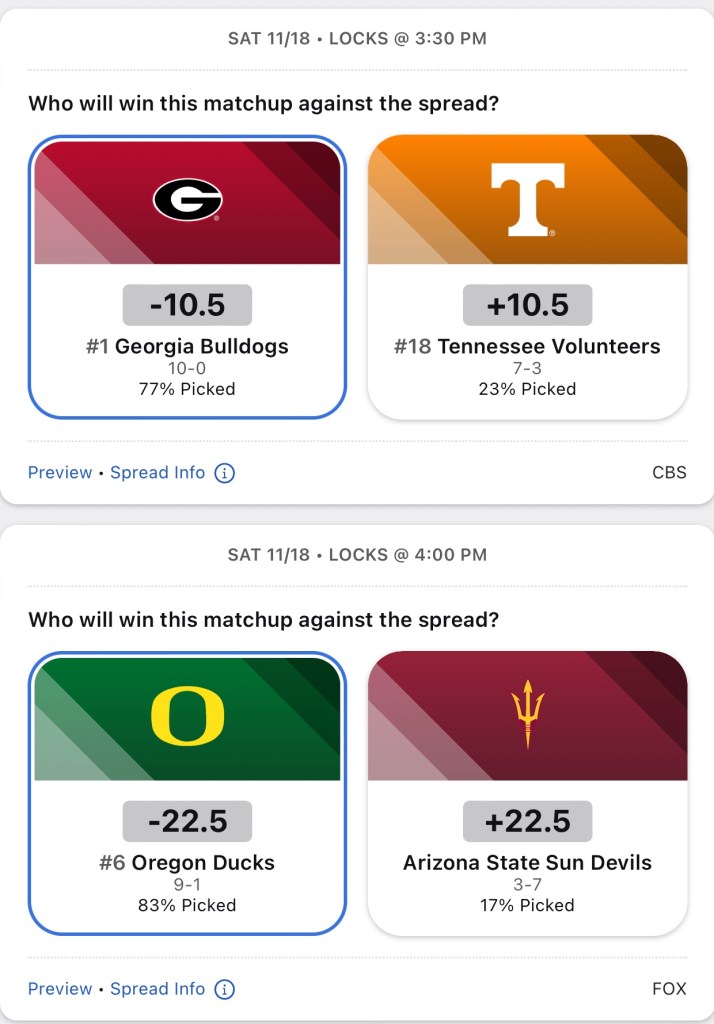Click the FOX network label

click(x=669, y=989)
